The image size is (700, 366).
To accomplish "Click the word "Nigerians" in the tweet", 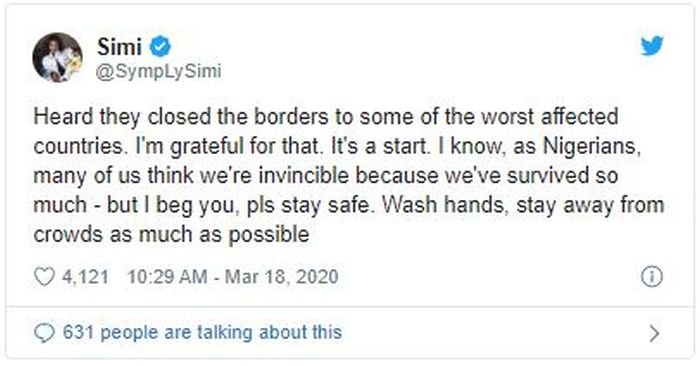I will (x=592, y=146).
